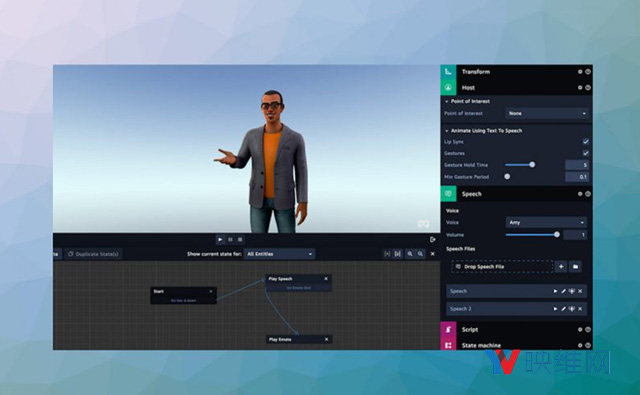Add a speech file with plus button
Viewport: 640px width, 395px height.
561,266
